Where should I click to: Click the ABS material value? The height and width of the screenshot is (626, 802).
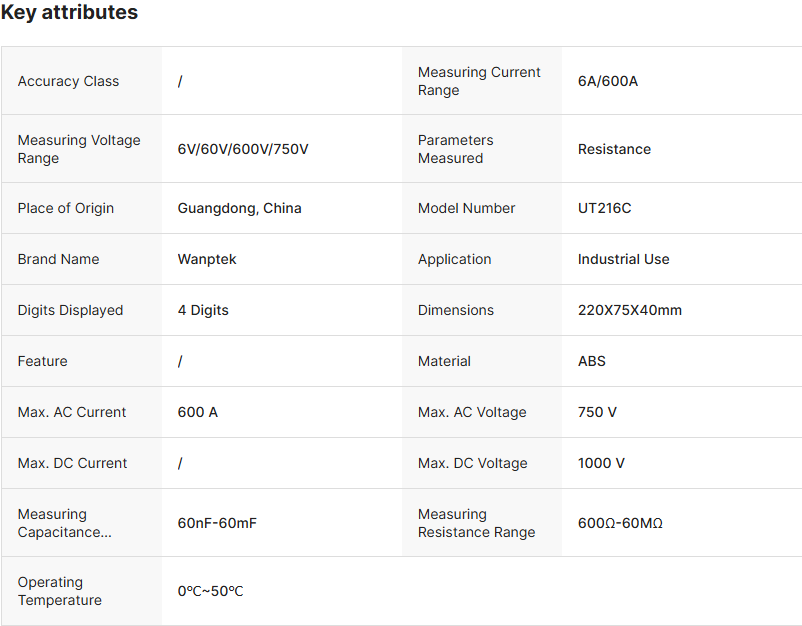592,361
